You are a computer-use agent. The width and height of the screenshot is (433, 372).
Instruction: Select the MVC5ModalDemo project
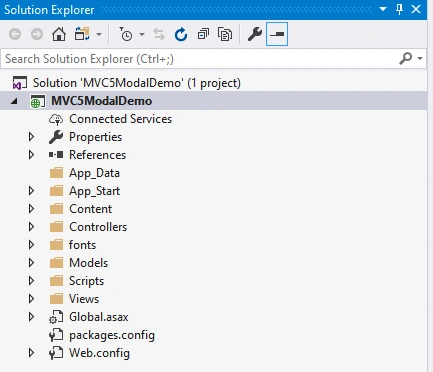[102, 101]
